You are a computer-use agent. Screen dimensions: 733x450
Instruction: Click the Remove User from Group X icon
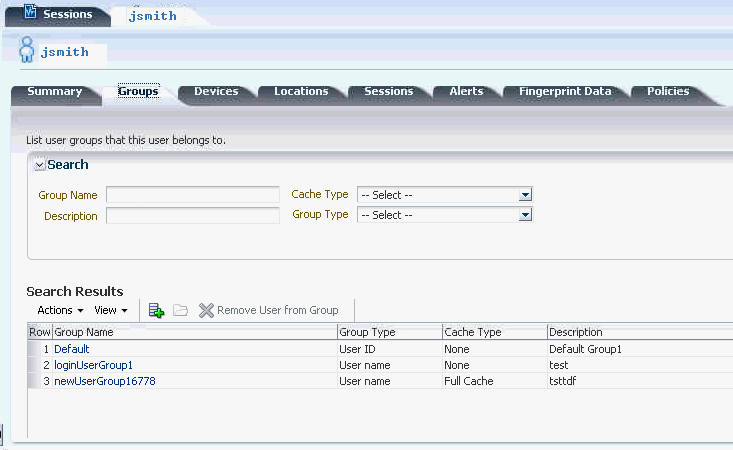206,310
